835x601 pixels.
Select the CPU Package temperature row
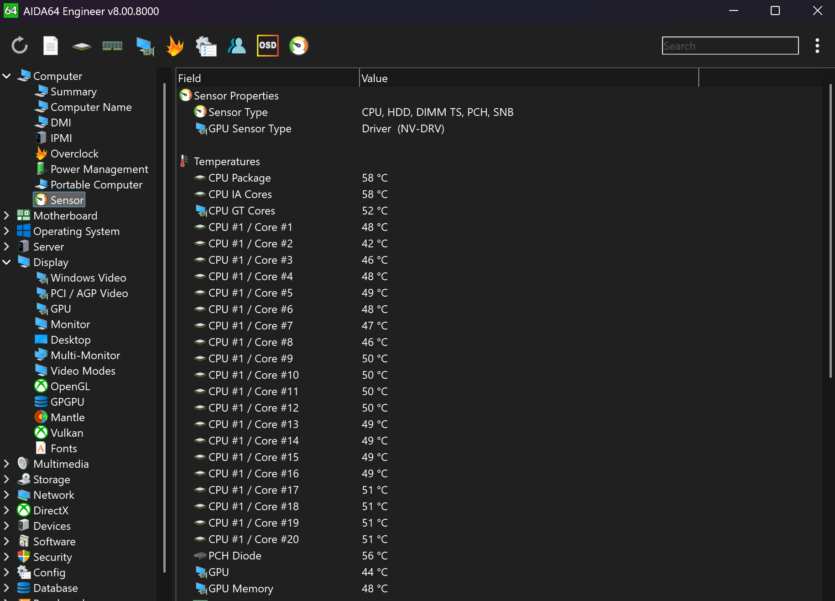click(501, 178)
